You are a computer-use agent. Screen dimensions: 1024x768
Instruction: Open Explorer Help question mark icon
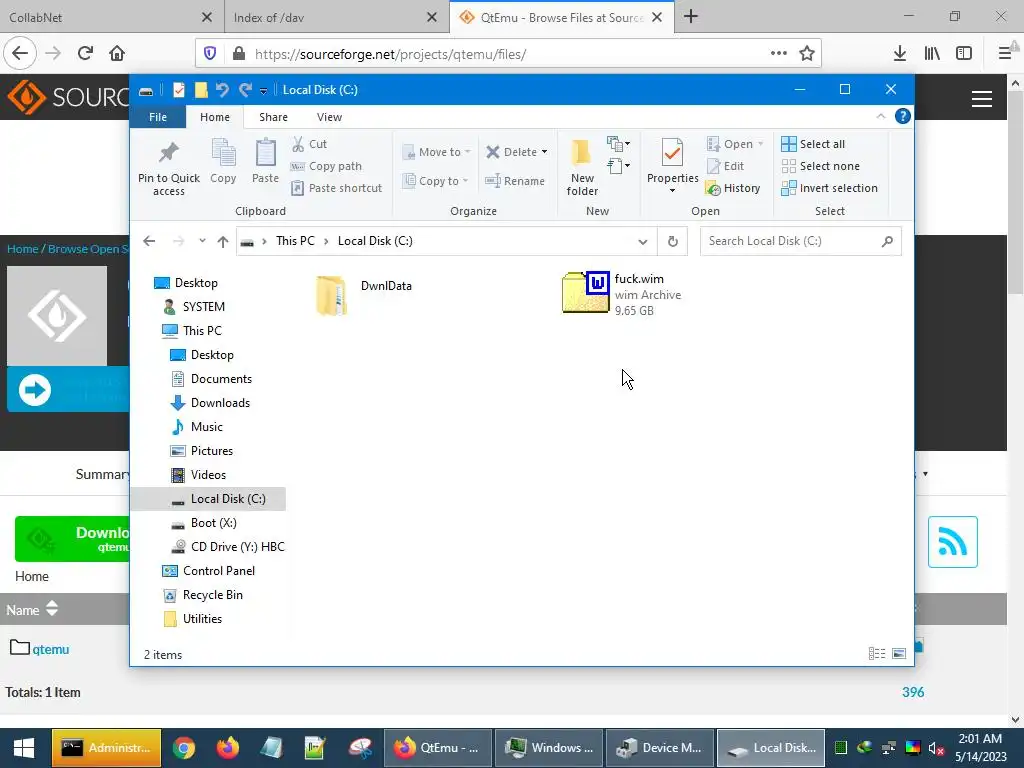click(903, 116)
